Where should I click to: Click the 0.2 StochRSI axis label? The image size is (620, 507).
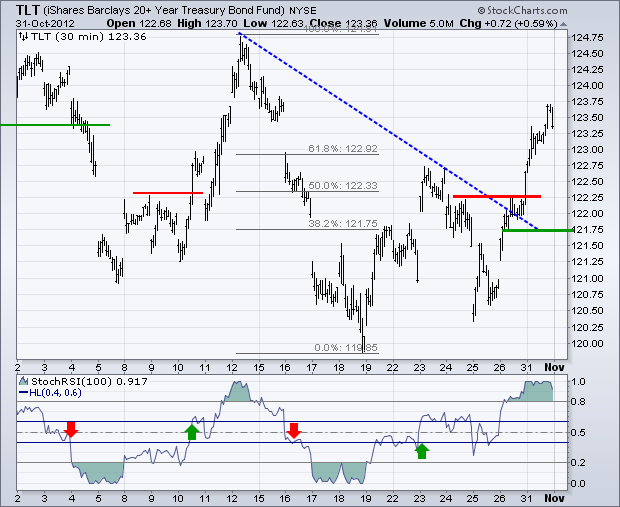[579, 463]
